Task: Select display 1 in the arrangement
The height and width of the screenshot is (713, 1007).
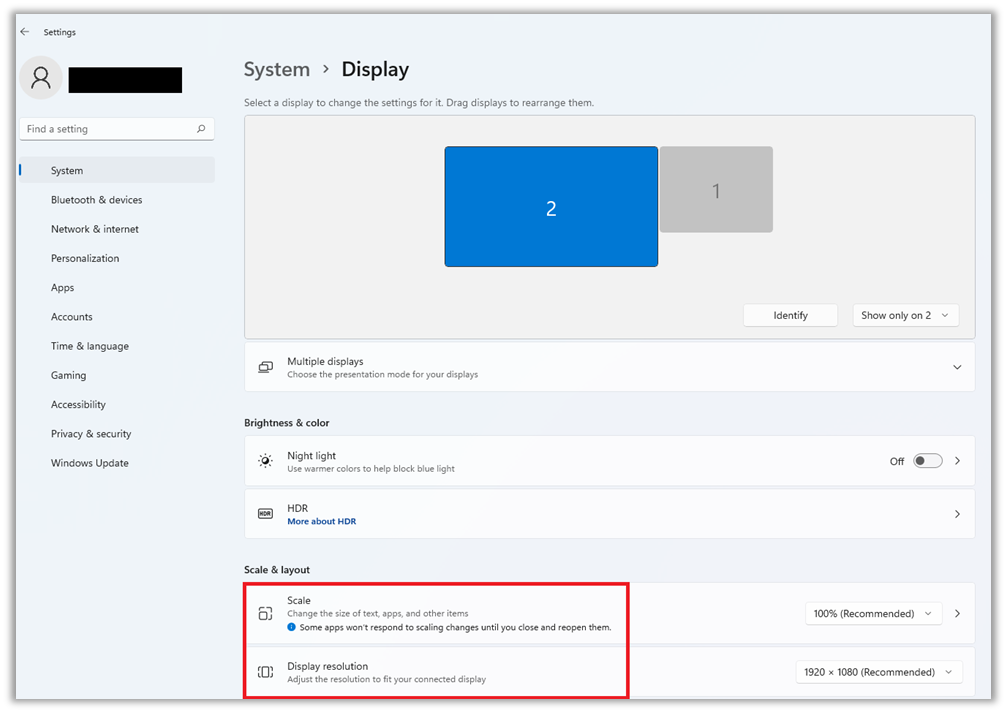Action: pyautogui.click(x=716, y=190)
